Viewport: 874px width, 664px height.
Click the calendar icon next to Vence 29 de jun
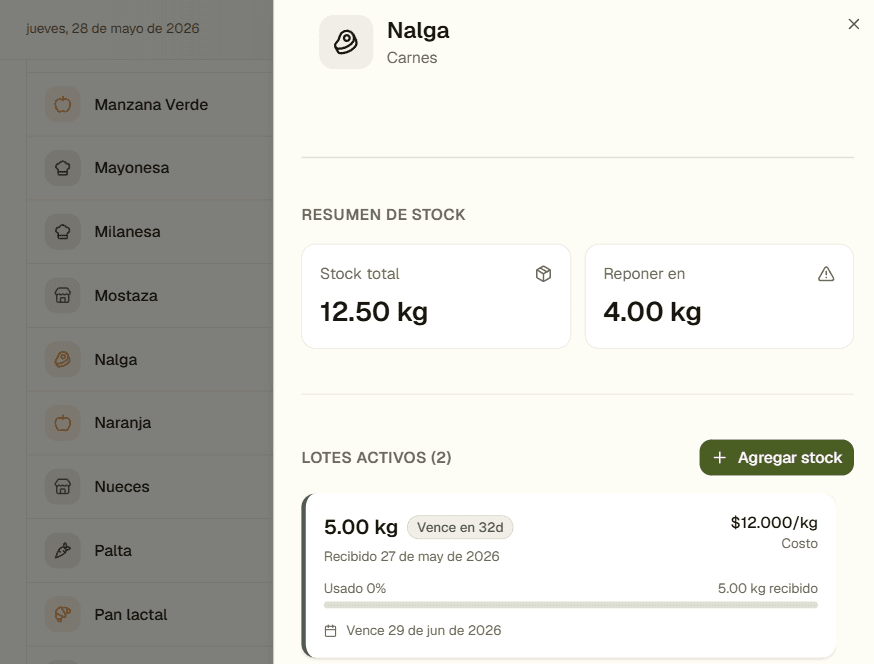click(331, 631)
